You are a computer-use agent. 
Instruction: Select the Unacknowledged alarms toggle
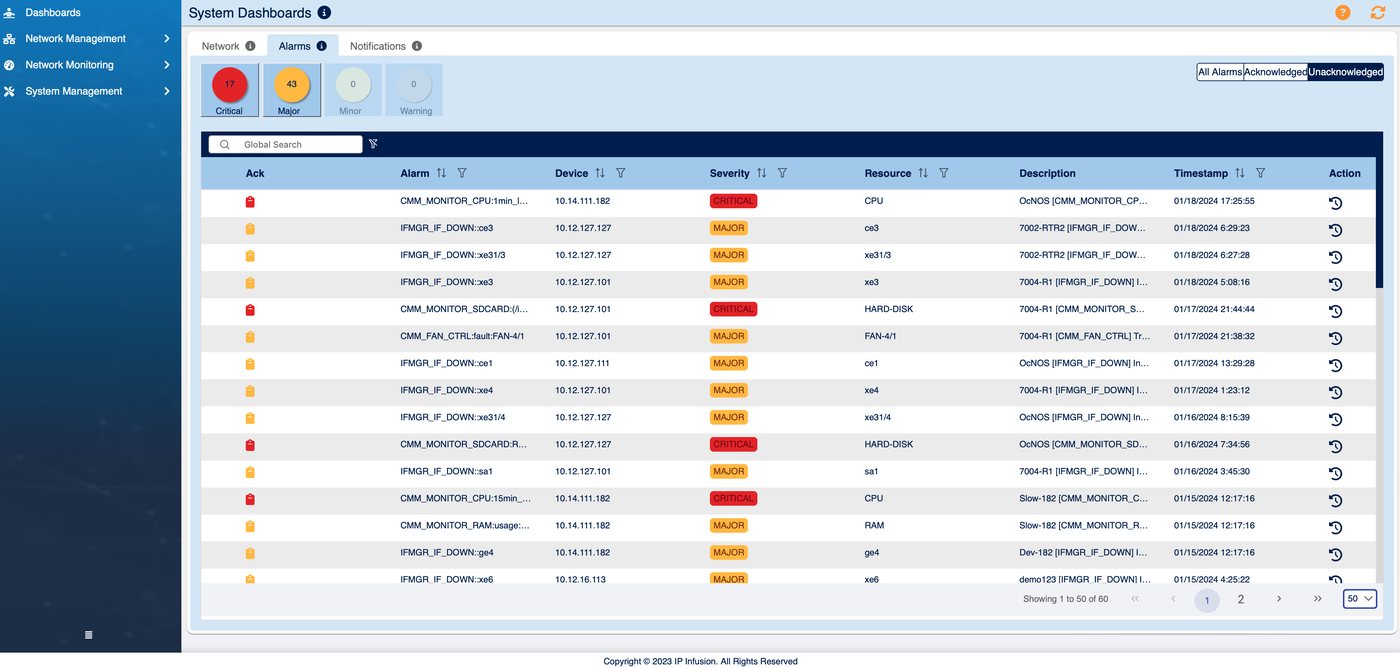[x=1345, y=72]
